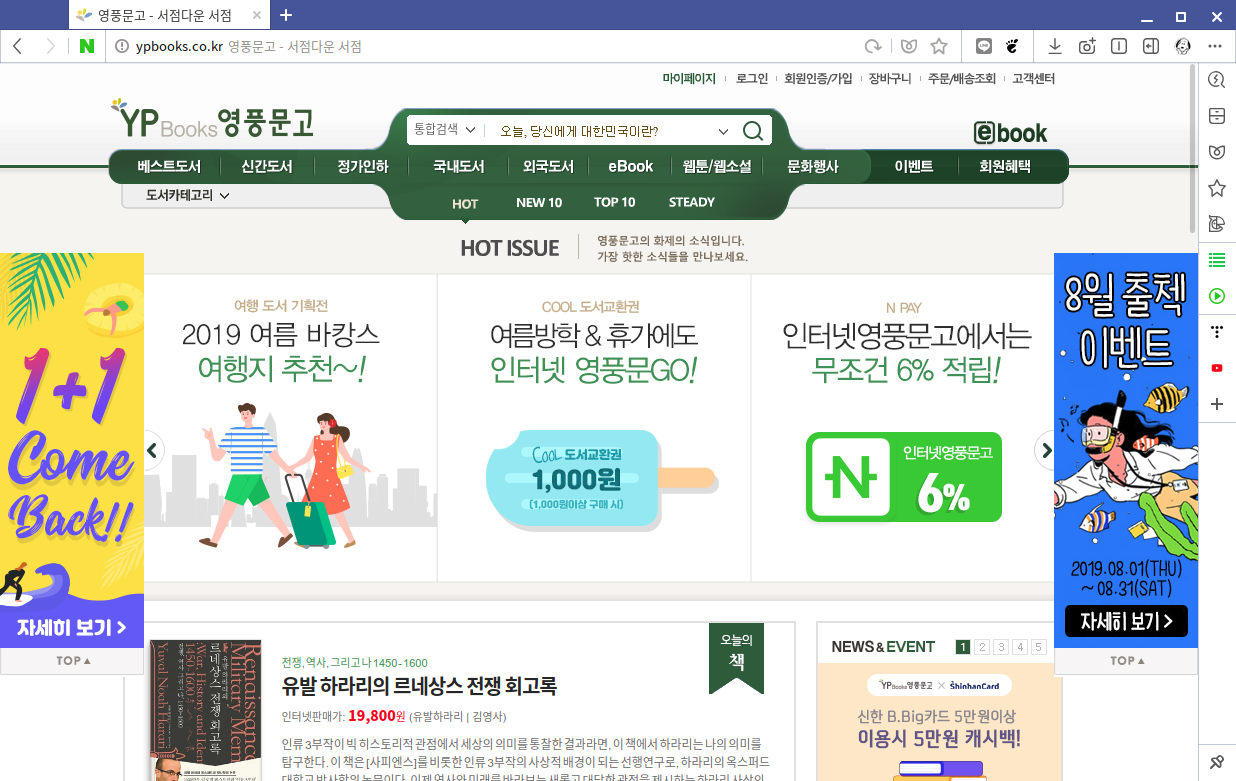Screen dimensions: 1236x781
Task: Bookmark this page with the star icon
Action: pos(938,46)
